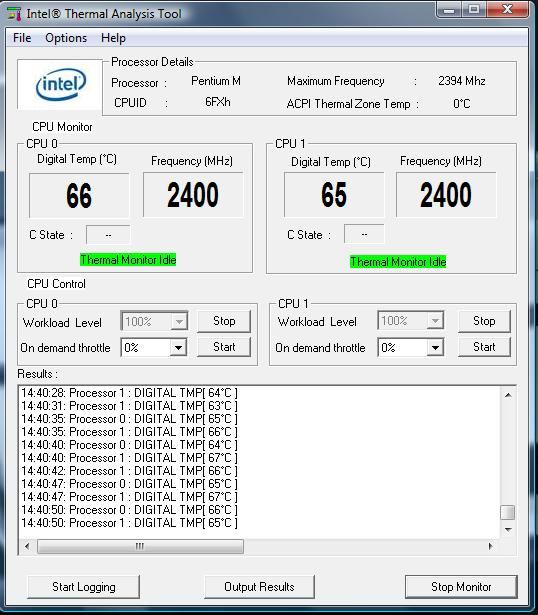Click the CPU 1 Thermal Monitor Idle indicator
This screenshot has width=538, height=615.
(x=398, y=262)
